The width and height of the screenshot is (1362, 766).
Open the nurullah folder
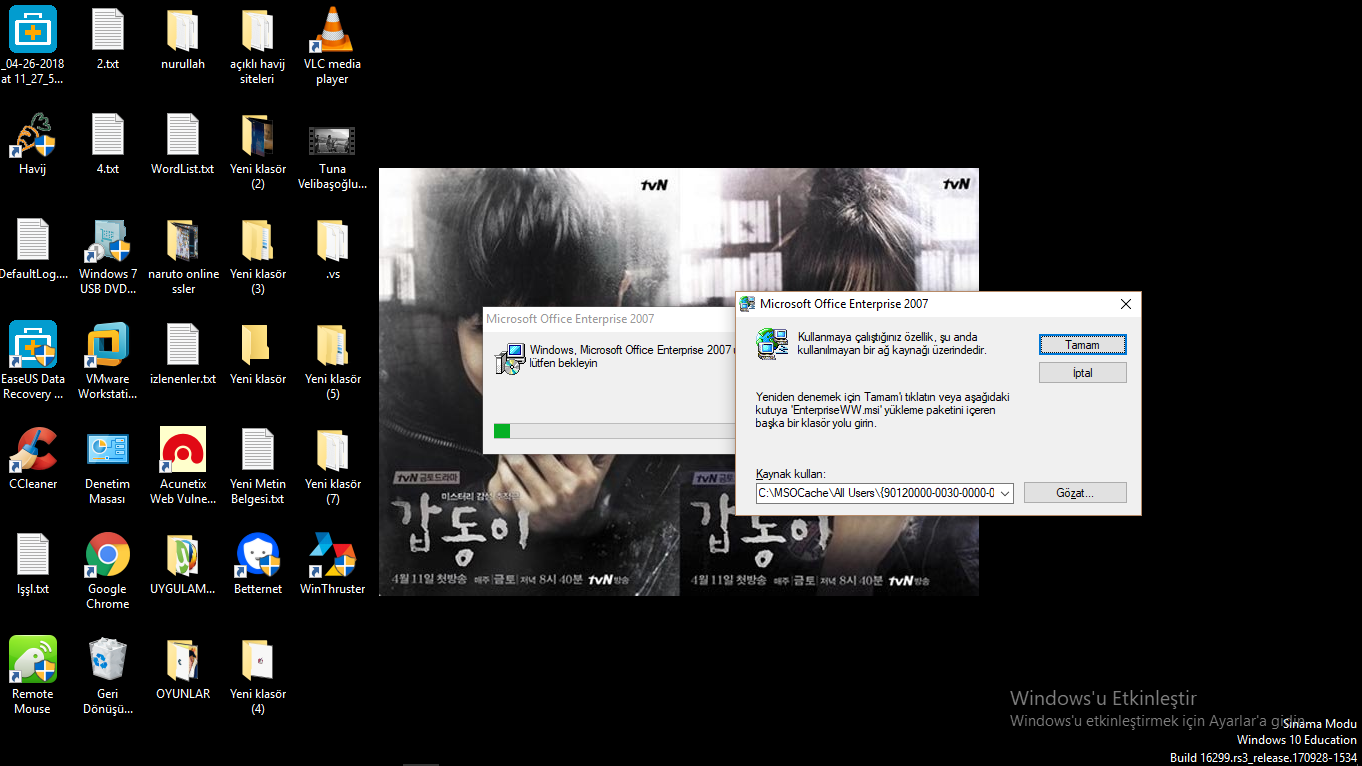(183, 40)
